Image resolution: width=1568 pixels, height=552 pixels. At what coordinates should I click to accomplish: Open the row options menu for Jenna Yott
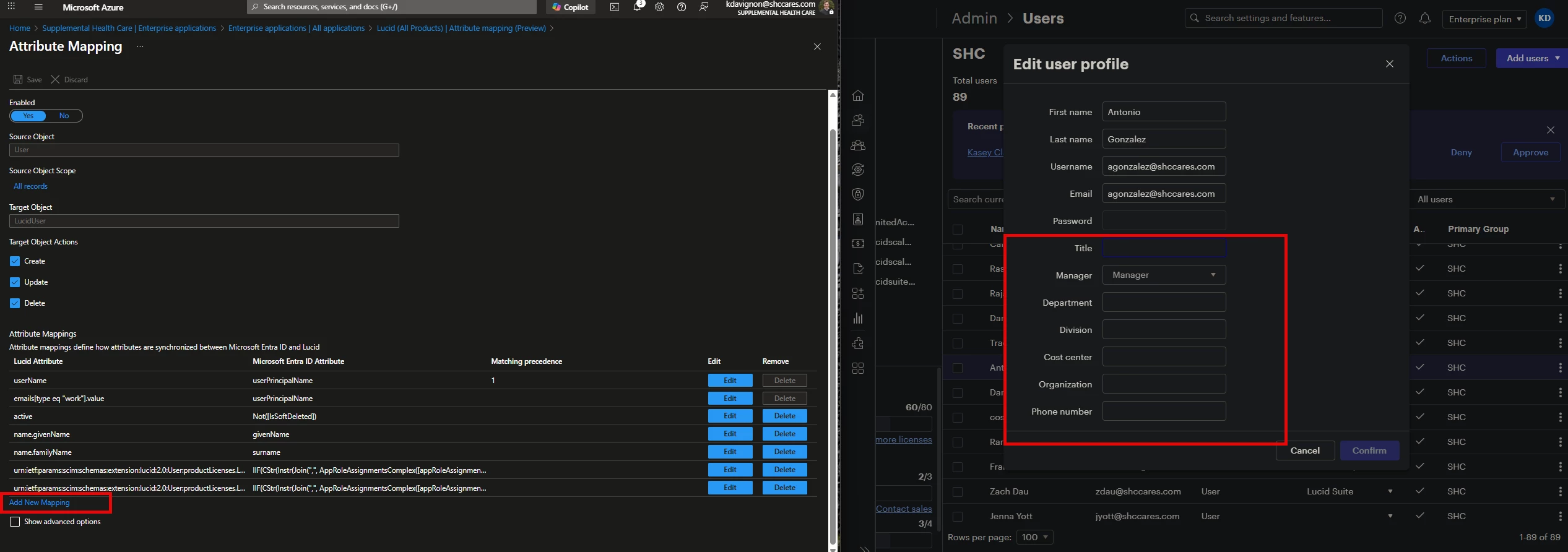pyautogui.click(x=1560, y=516)
